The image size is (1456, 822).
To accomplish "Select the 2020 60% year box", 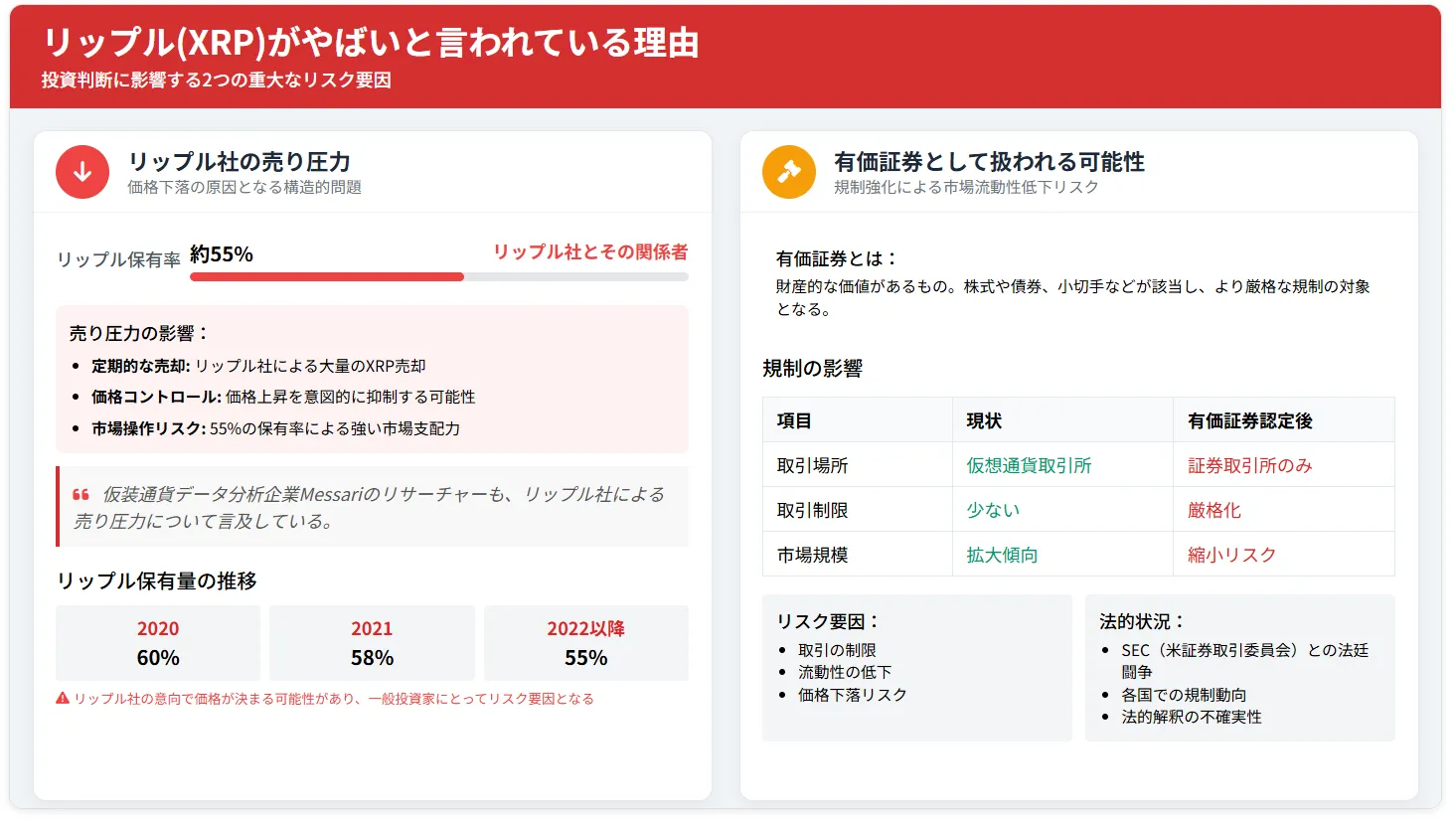I will point(157,643).
